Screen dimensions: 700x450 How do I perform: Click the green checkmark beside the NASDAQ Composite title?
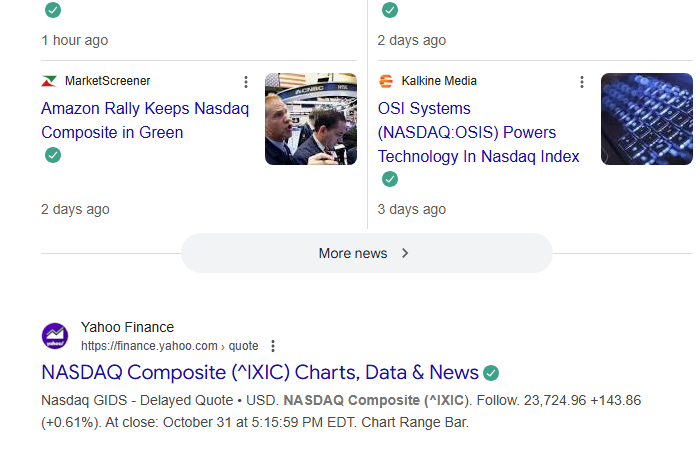point(491,373)
